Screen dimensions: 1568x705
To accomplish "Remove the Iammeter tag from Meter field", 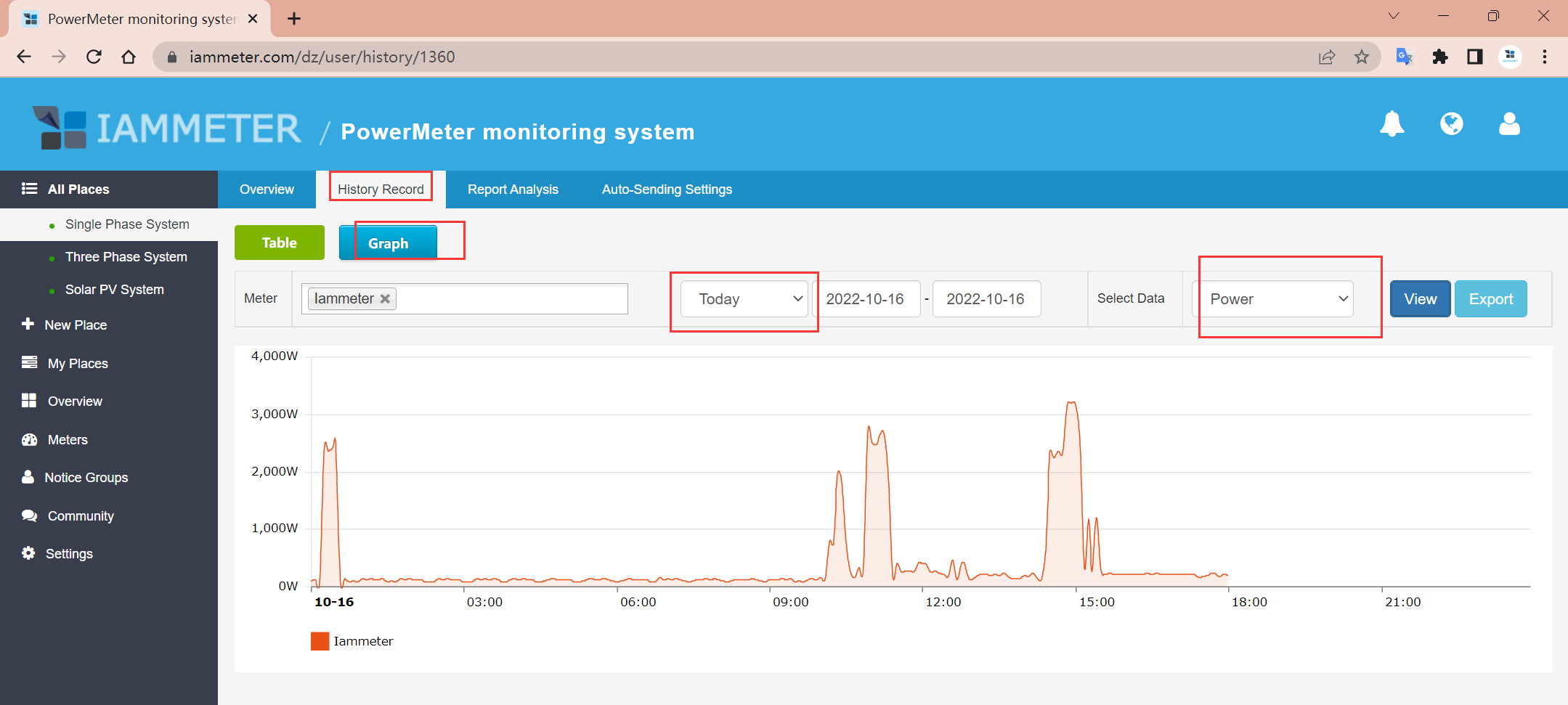I will [x=385, y=299].
